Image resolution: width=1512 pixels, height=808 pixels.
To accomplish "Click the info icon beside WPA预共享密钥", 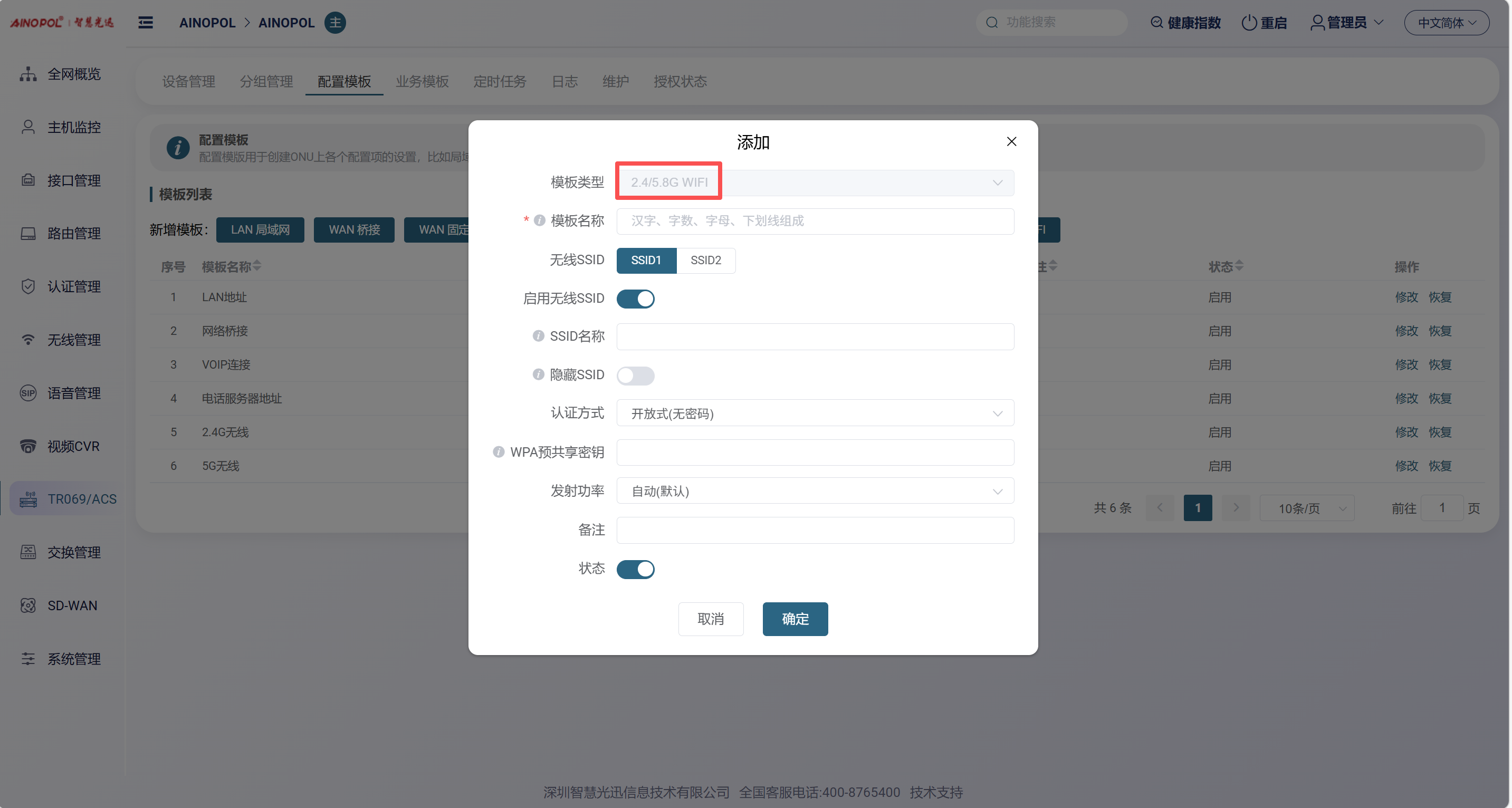I will click(499, 452).
